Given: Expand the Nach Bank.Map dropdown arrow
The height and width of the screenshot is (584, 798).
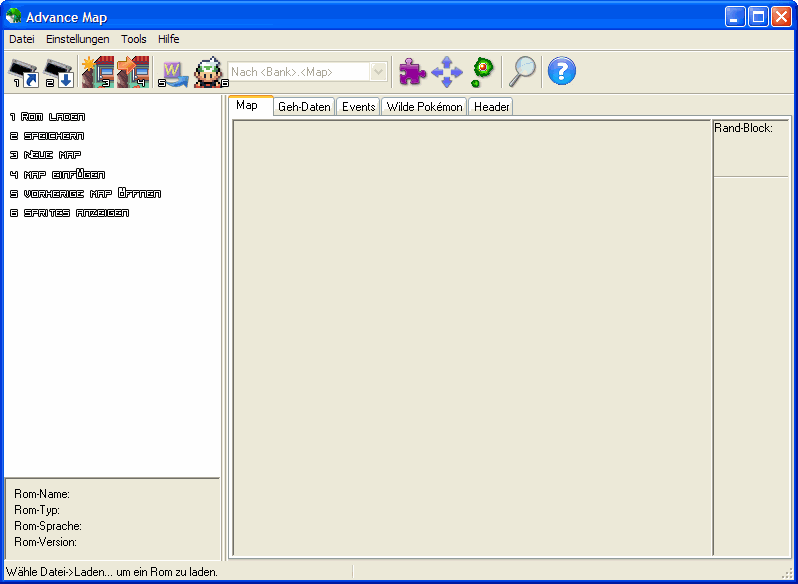Looking at the screenshot, I should click(378, 72).
